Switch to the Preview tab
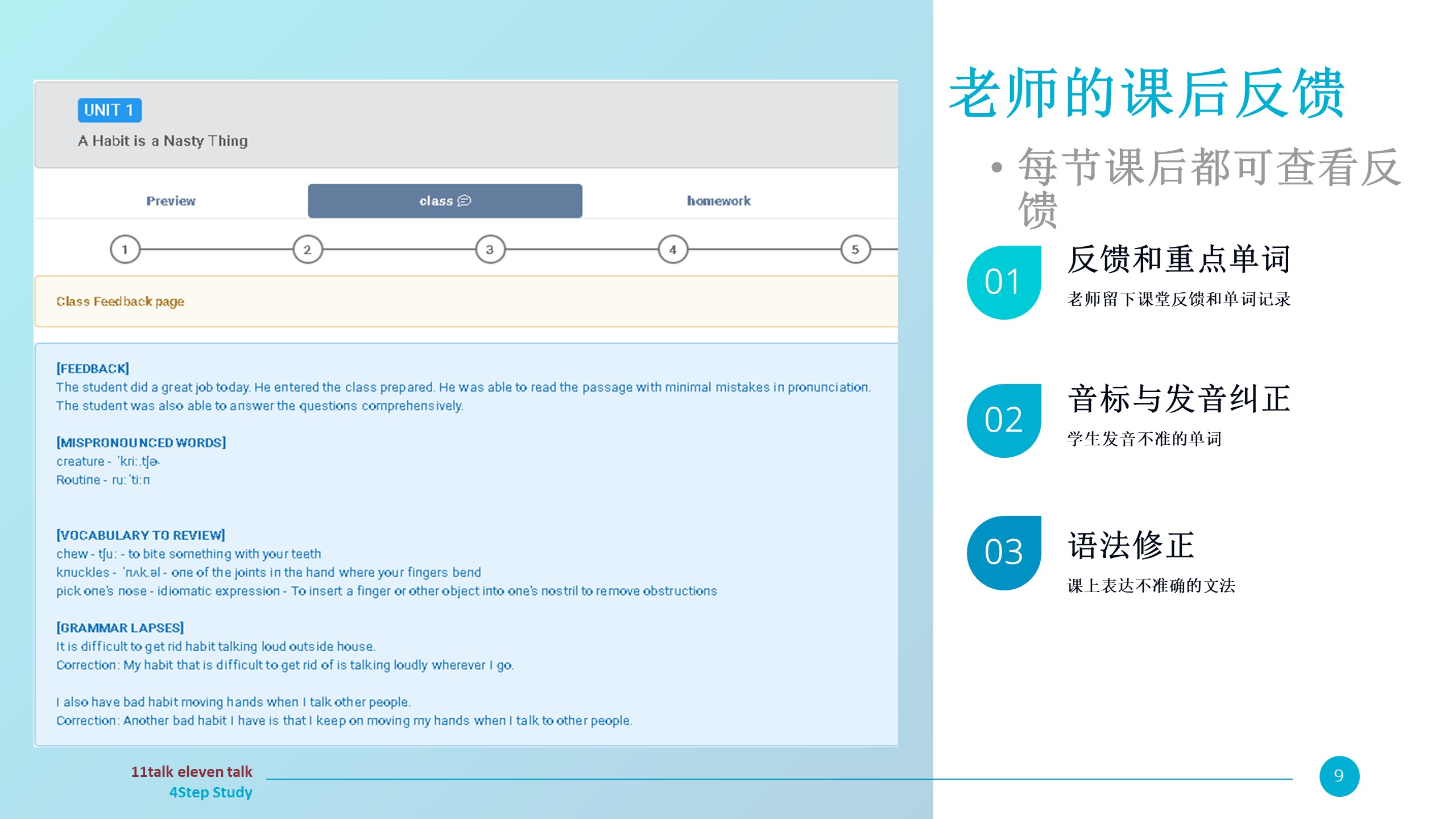This screenshot has width=1456, height=819. pyautogui.click(x=171, y=201)
